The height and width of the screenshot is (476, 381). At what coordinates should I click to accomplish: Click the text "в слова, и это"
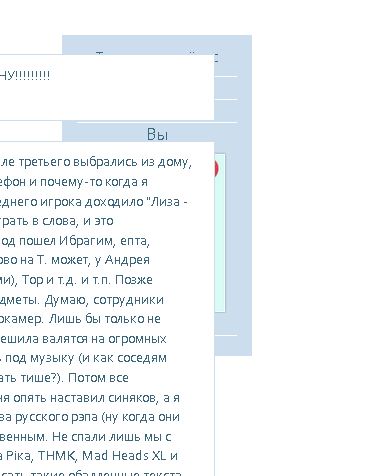tap(73, 221)
